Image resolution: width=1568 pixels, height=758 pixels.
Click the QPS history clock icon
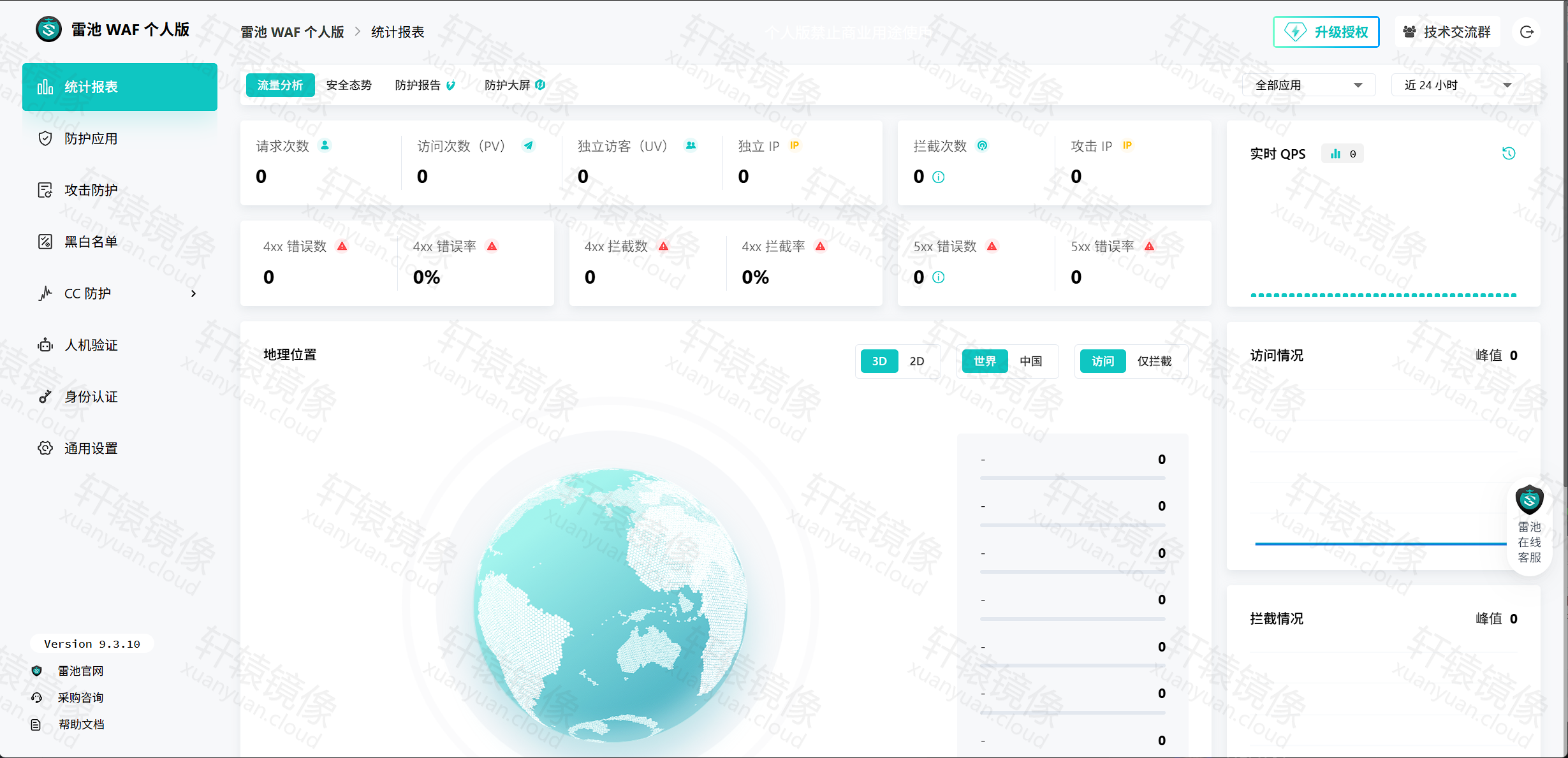1509,153
